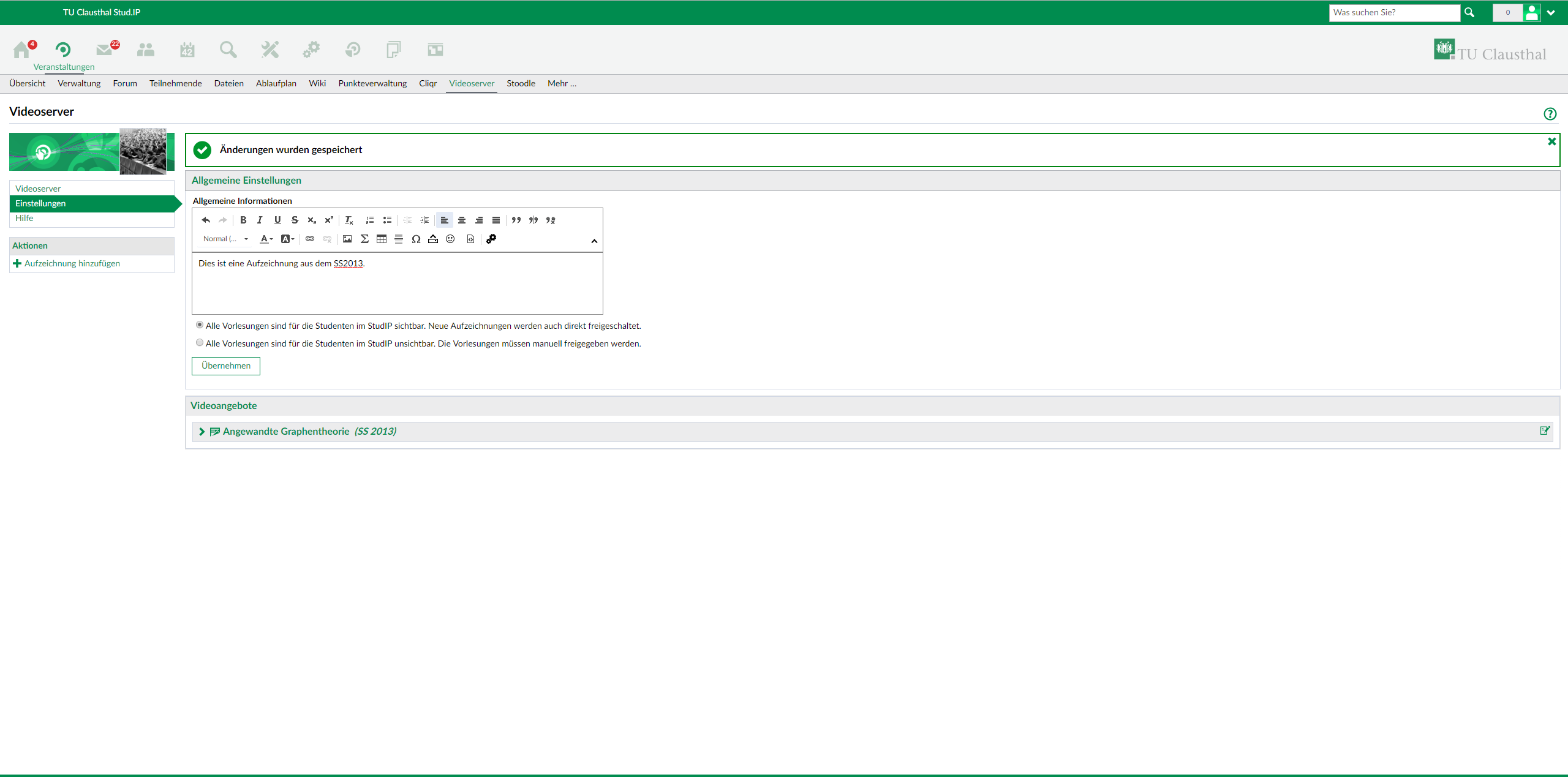Click the insert link icon
The image size is (1568, 777).
(x=310, y=239)
